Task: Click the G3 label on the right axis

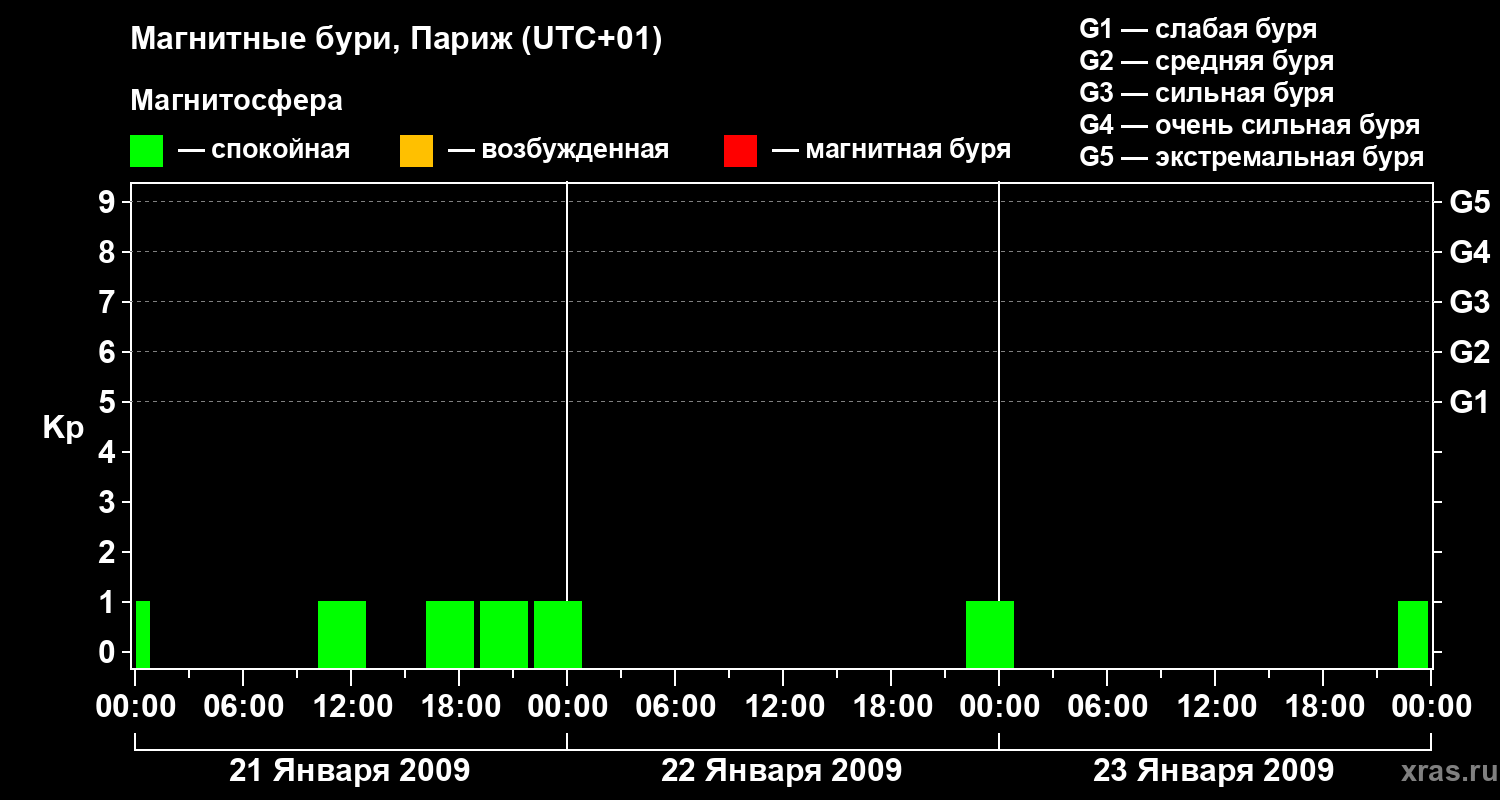Action: click(x=1469, y=302)
